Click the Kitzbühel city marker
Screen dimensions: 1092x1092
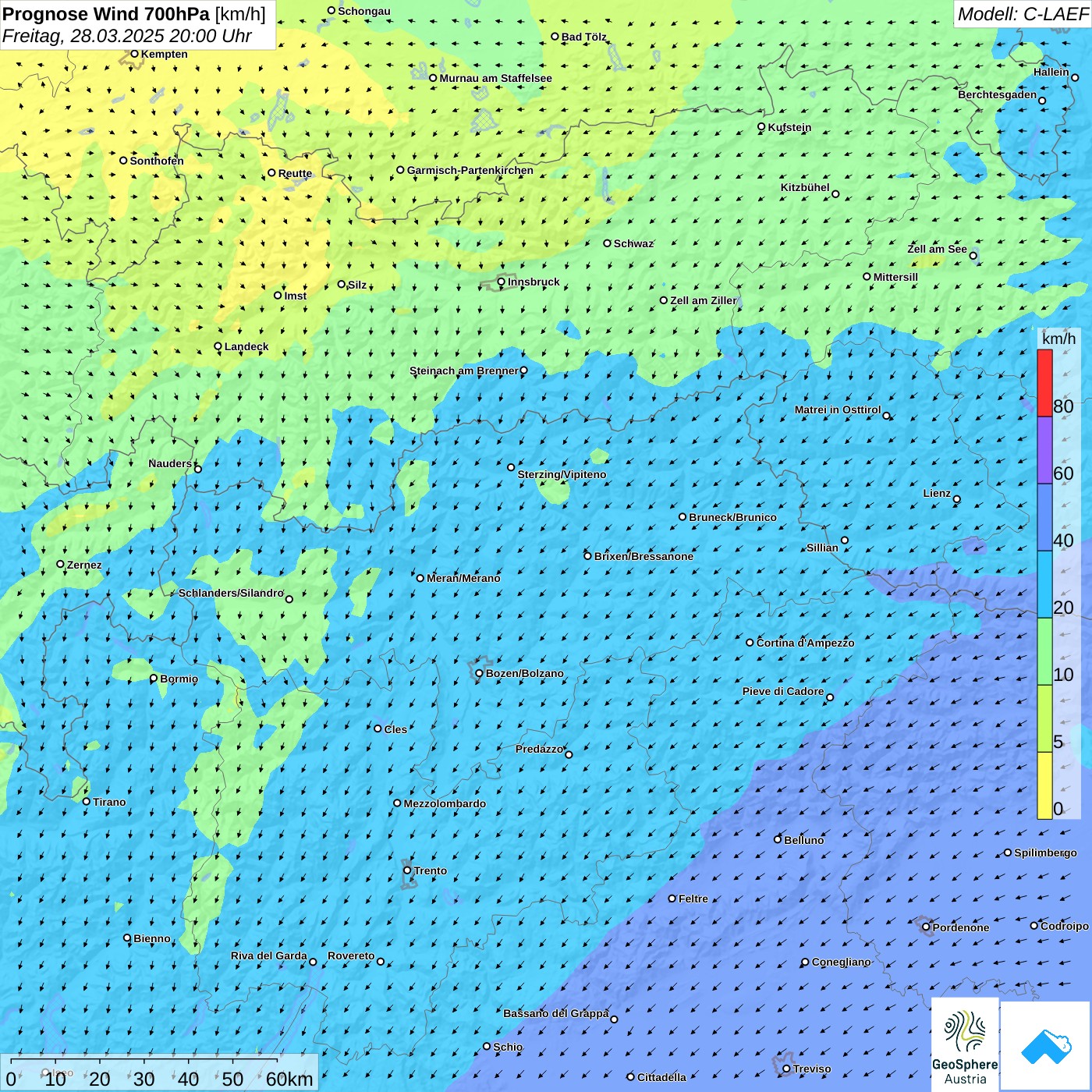pos(835,194)
